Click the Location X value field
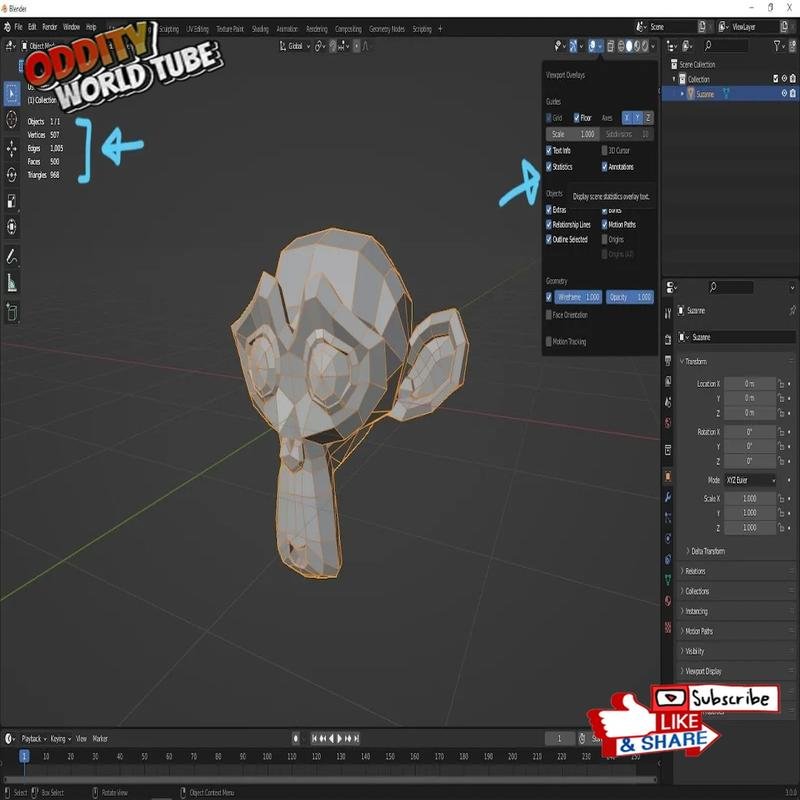Image resolution: width=800 pixels, height=800 pixels. [750, 384]
